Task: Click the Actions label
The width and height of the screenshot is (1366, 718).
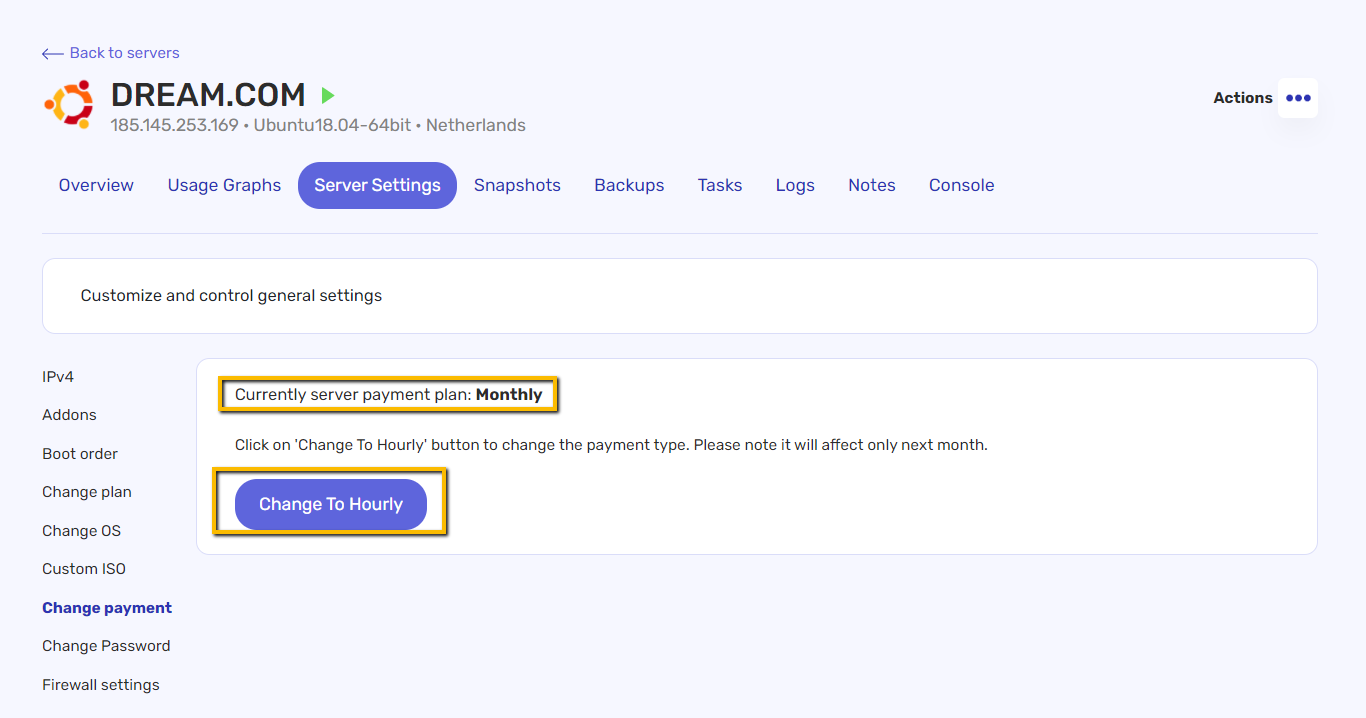Action: [x=1243, y=98]
